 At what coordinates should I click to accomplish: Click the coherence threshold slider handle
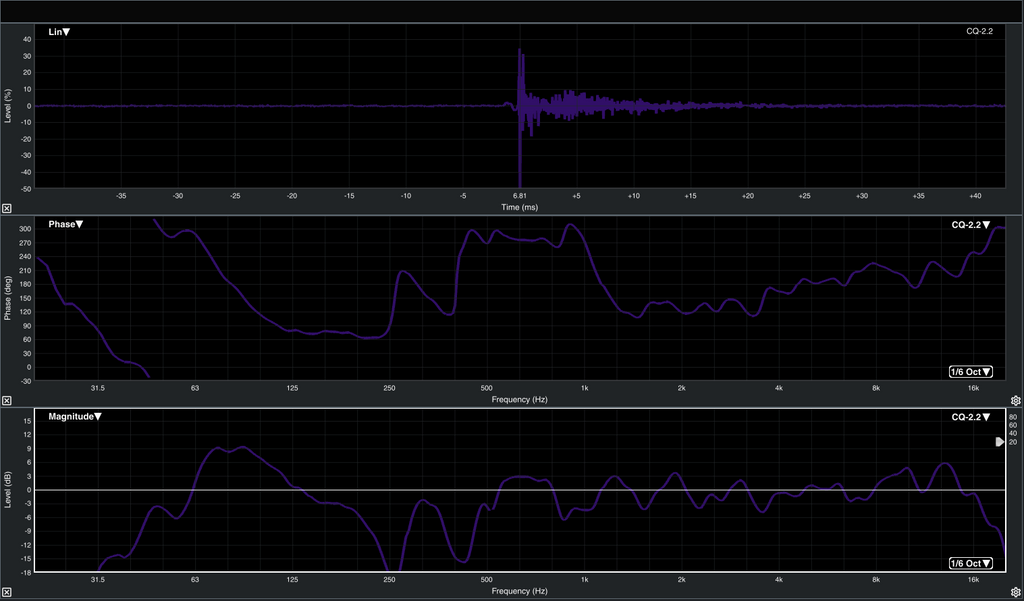pyautogui.click(x=1000, y=442)
